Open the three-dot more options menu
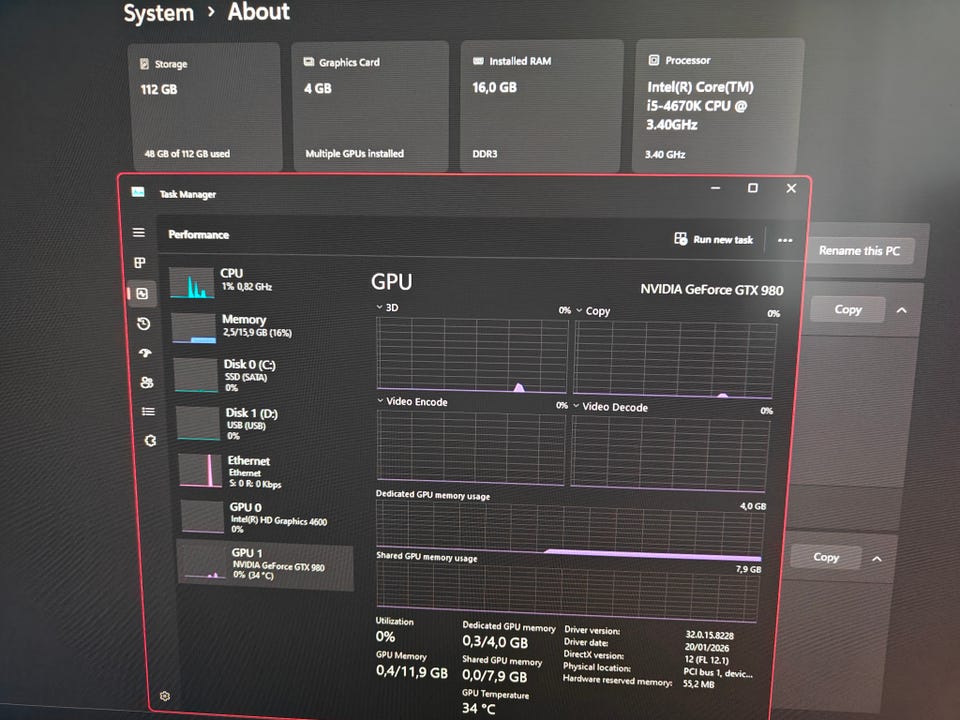Screen dimensions: 960x720 coord(785,240)
